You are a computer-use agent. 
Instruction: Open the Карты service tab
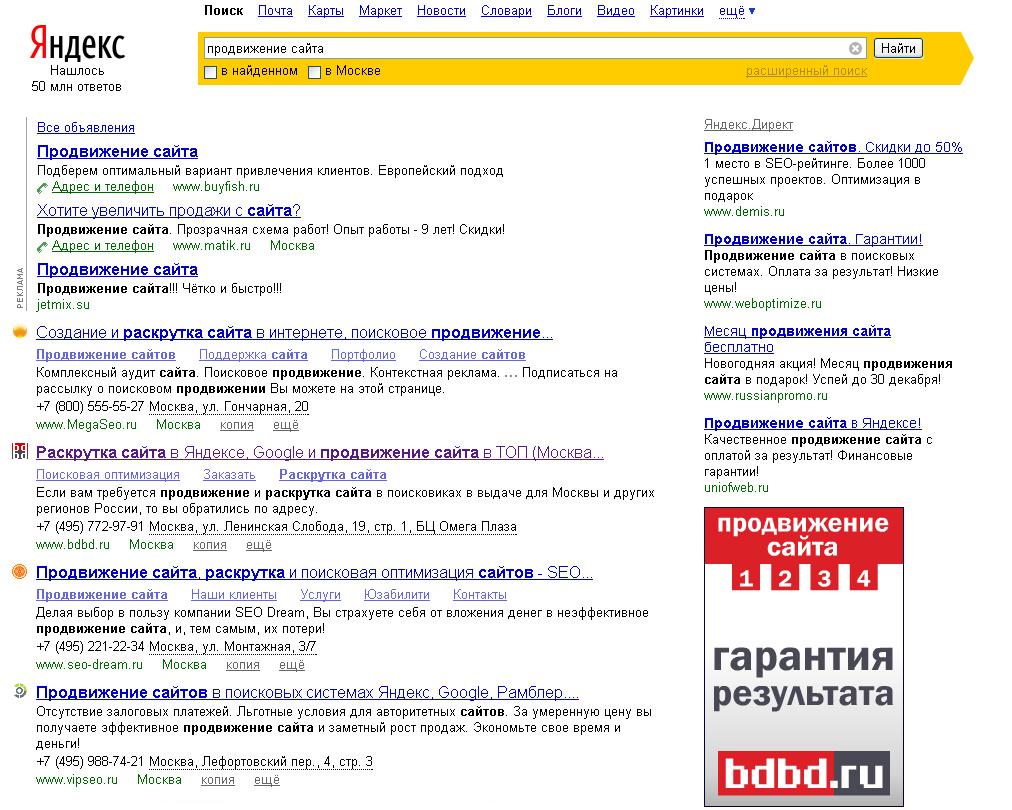pyautogui.click(x=326, y=11)
